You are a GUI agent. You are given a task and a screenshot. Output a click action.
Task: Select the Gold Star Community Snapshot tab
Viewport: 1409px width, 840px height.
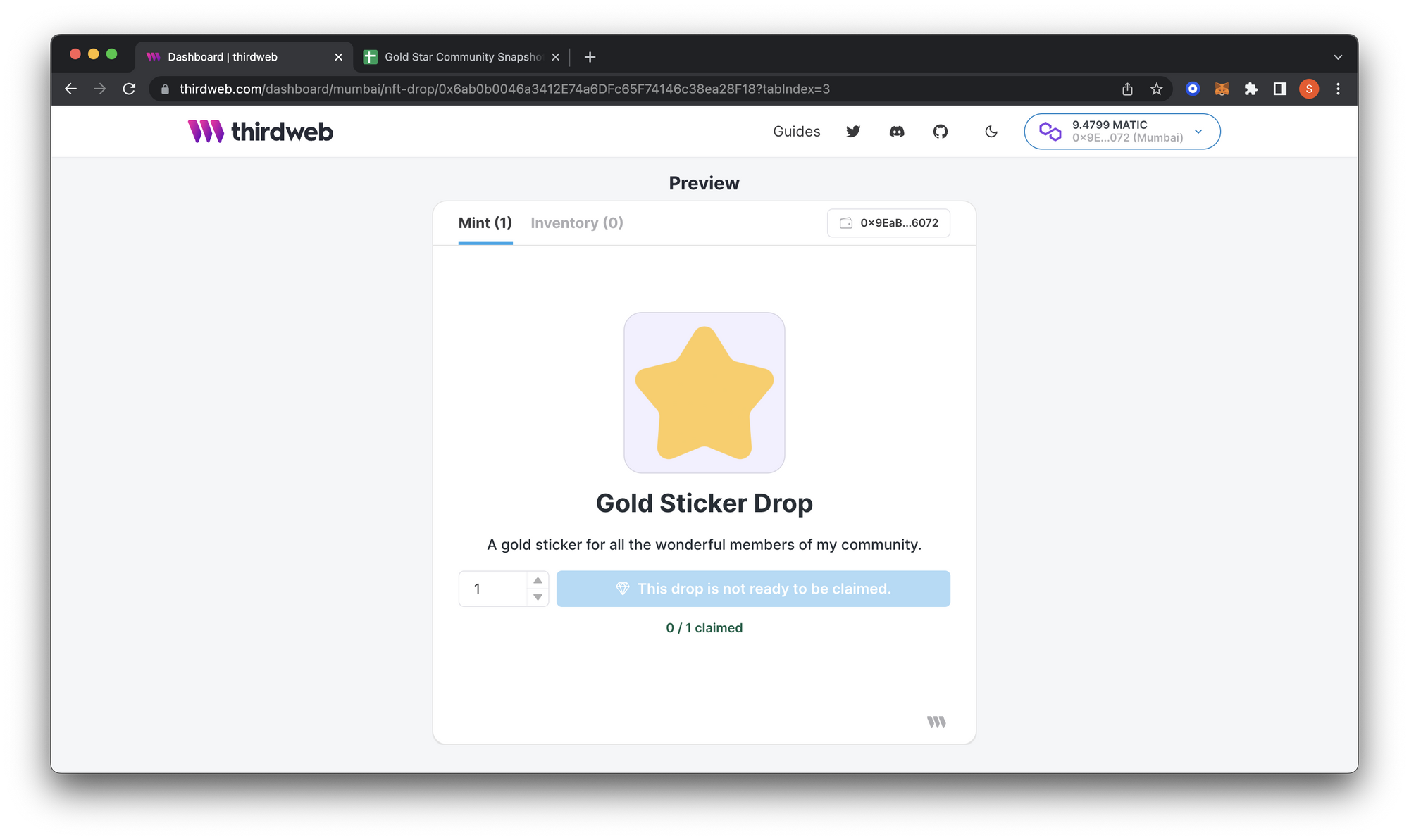tap(461, 57)
